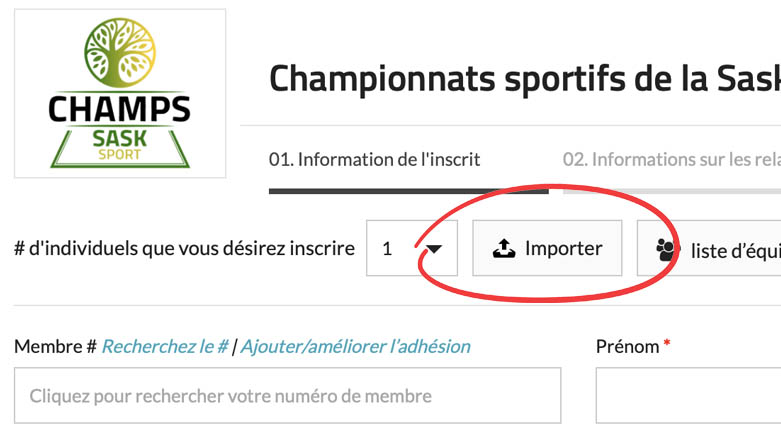This screenshot has height=443, width=781.
Task: Click the dark progress bar under step 01
Action: [408, 189]
